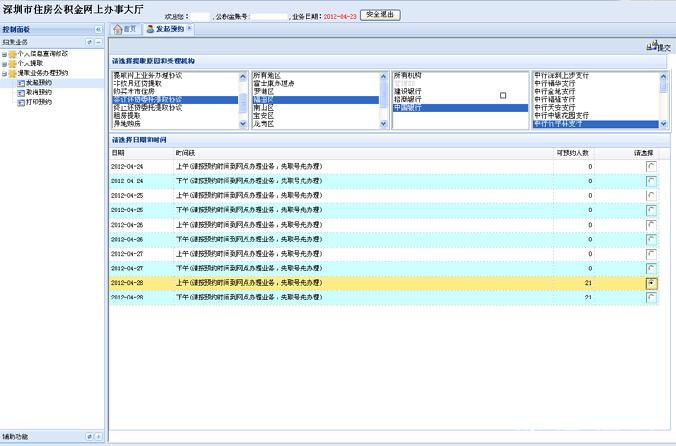676x446 pixels.
Task: Click the home icon on 首页 tab
Action: (118, 30)
